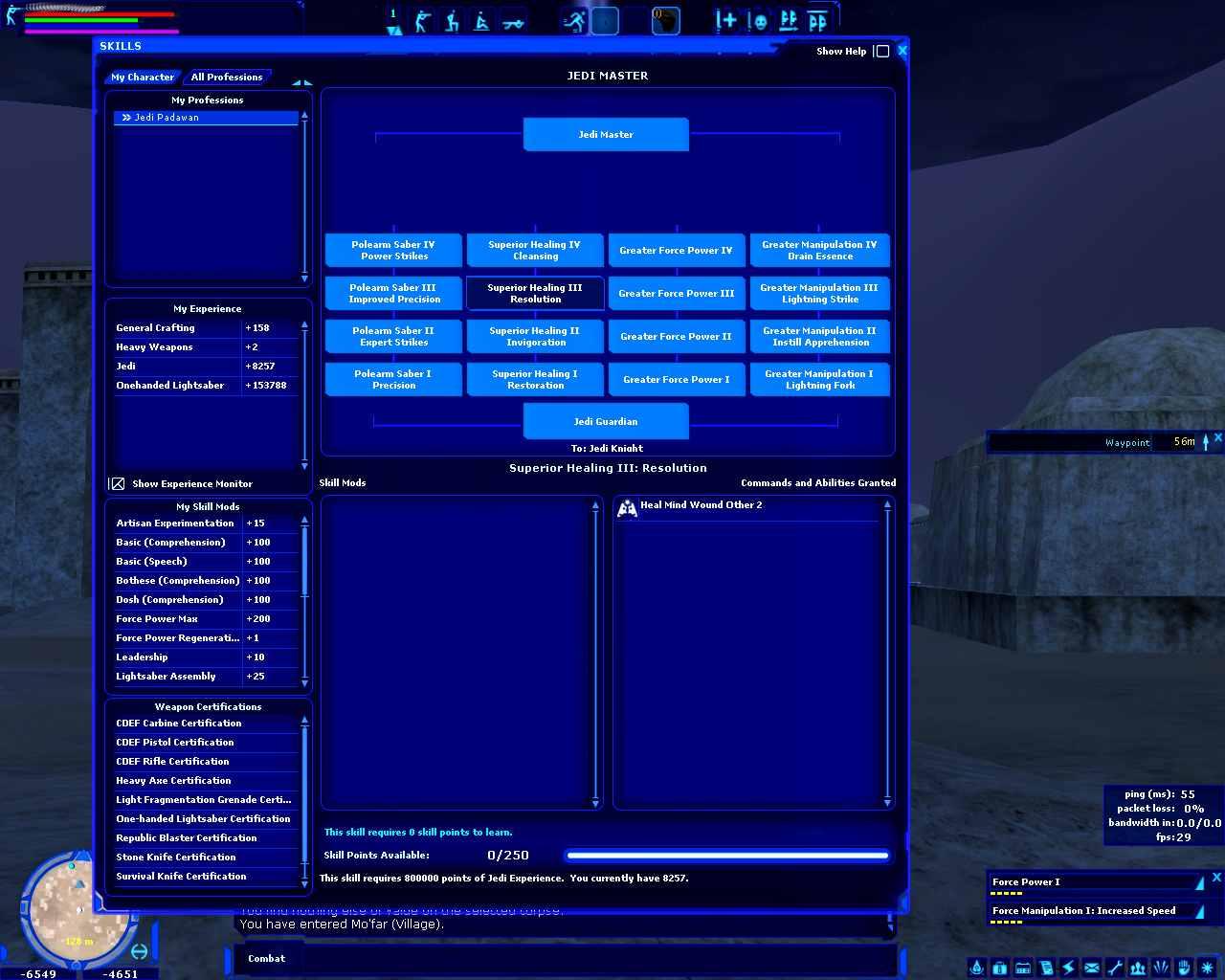This screenshot has height=980, width=1225.
Task: Select Greater Manipulation I Lightning Fork skill
Action: [820, 380]
